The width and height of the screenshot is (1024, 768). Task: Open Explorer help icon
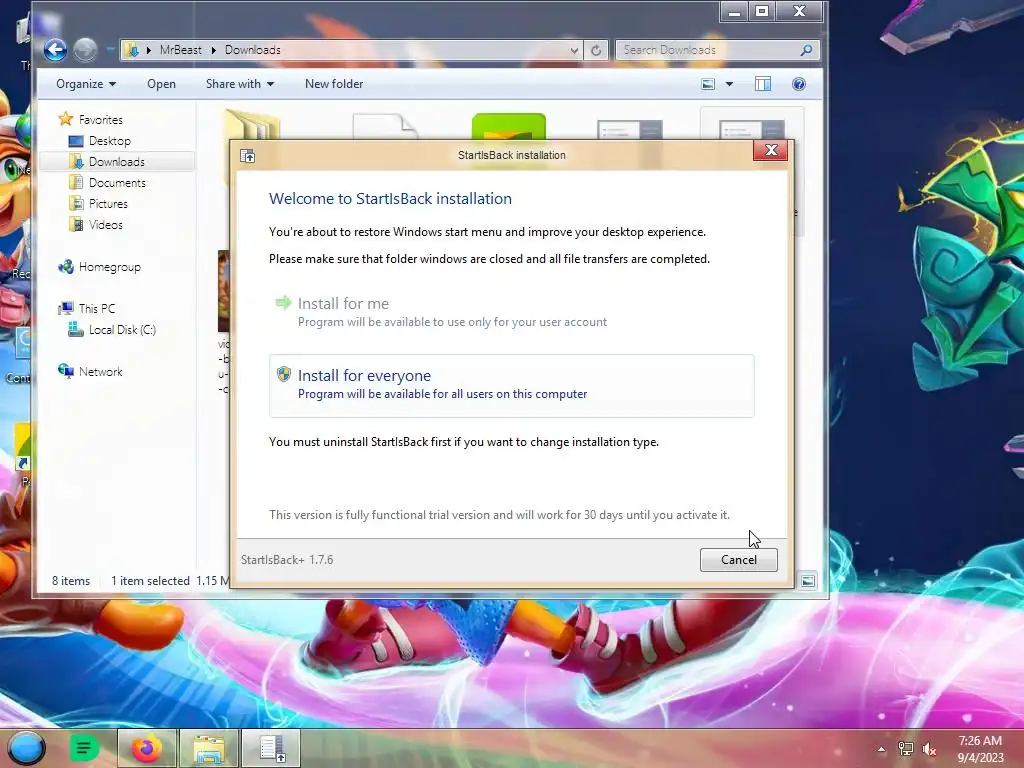[799, 84]
